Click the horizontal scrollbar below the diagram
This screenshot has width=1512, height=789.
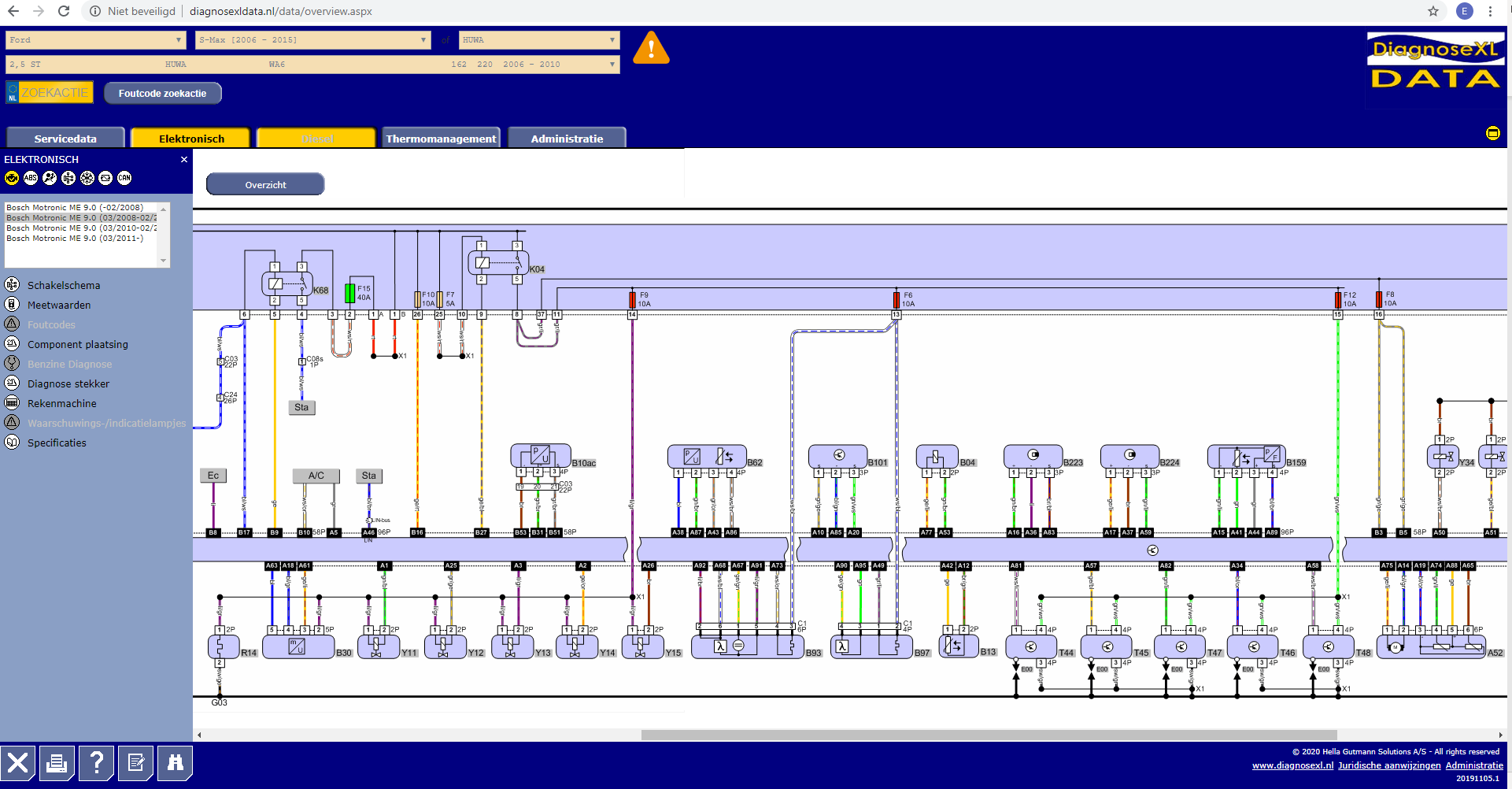click(988, 735)
